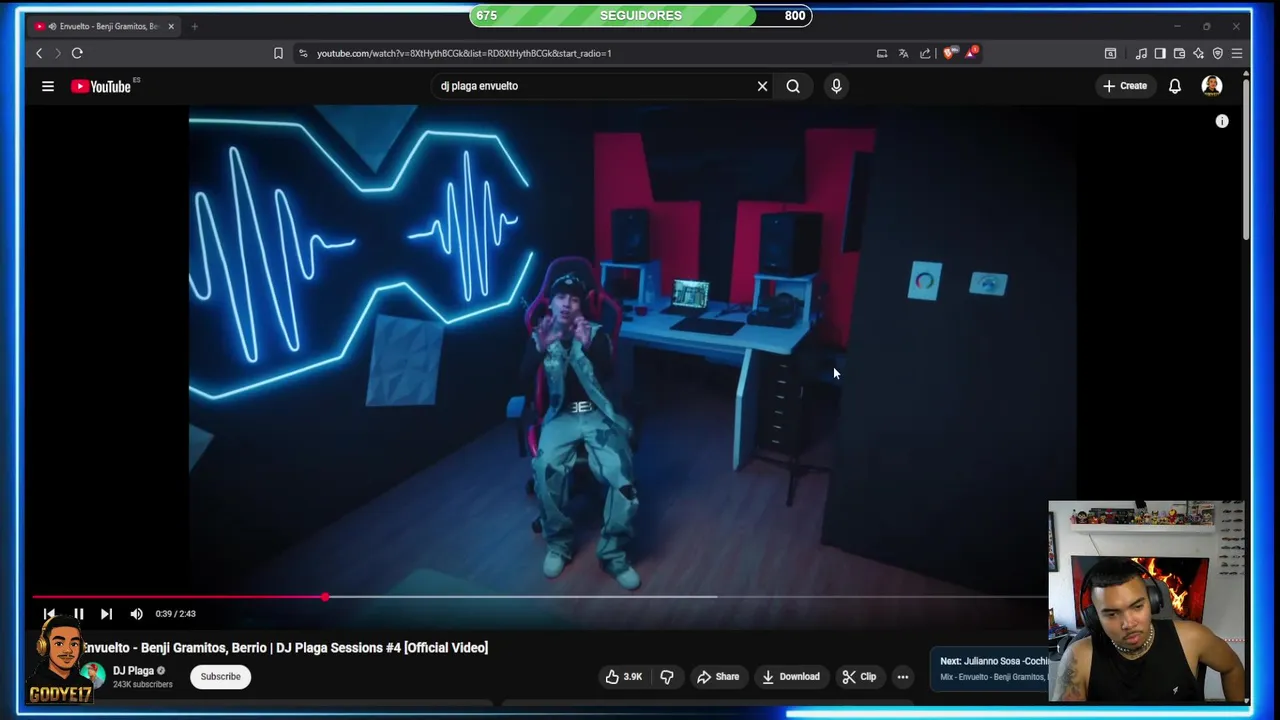
Task: Subscribe to DJ Plaga
Action: (x=220, y=677)
